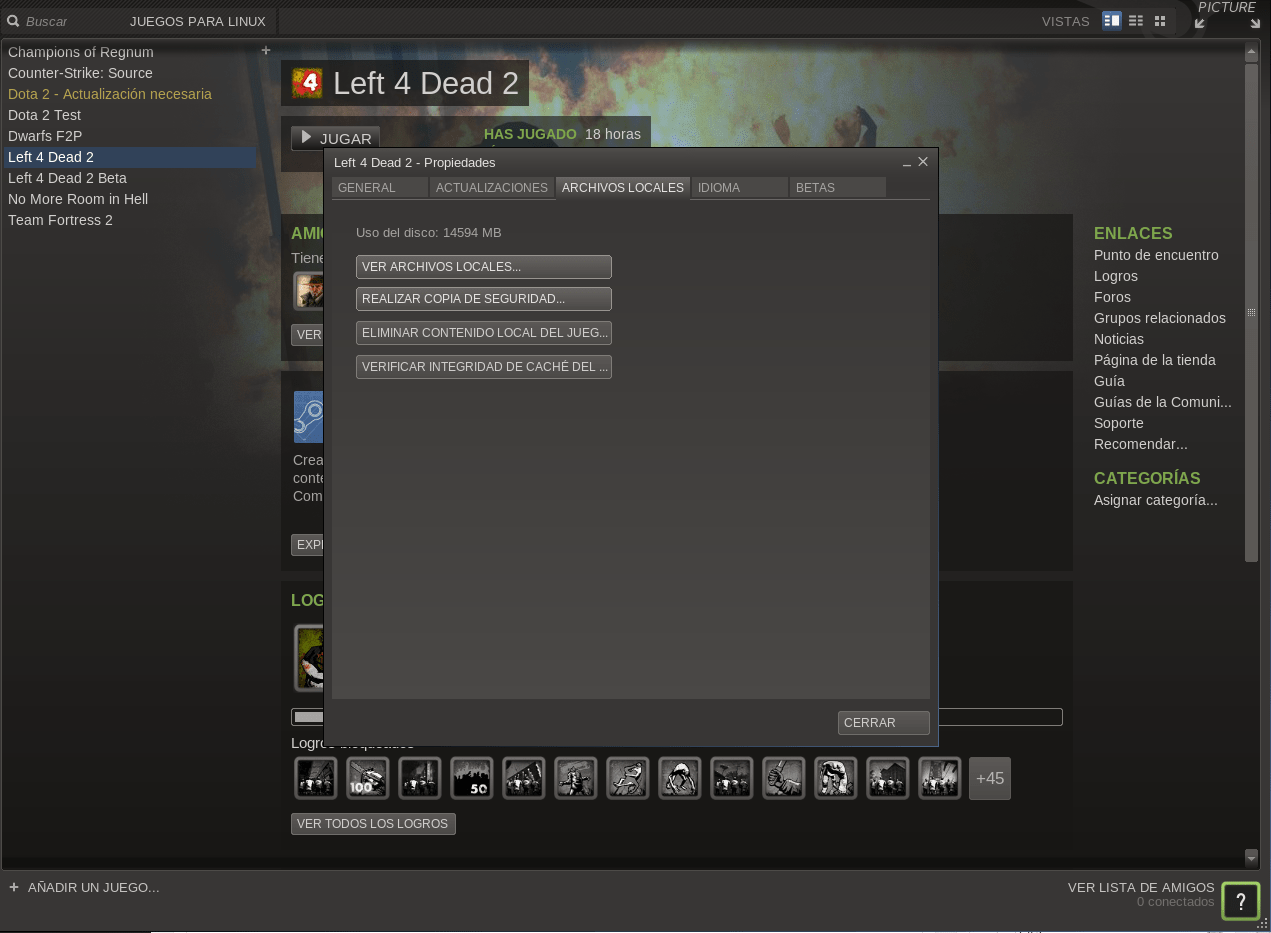Minimize the Propiedades dialog
The width and height of the screenshot is (1271, 933).
pyautogui.click(x=906, y=163)
